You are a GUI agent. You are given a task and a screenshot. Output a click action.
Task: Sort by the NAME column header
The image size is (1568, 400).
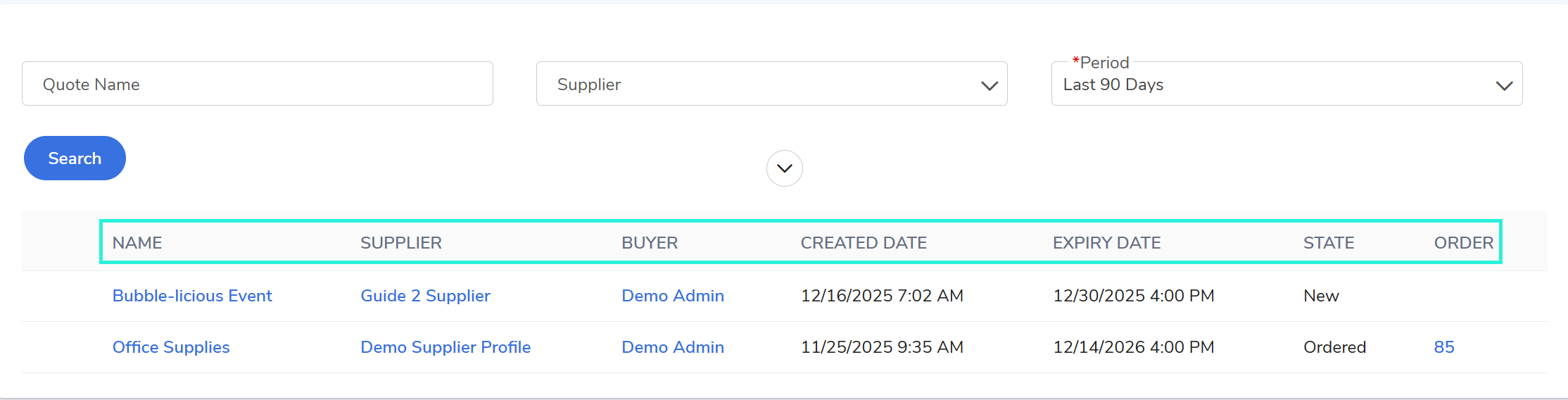137,243
